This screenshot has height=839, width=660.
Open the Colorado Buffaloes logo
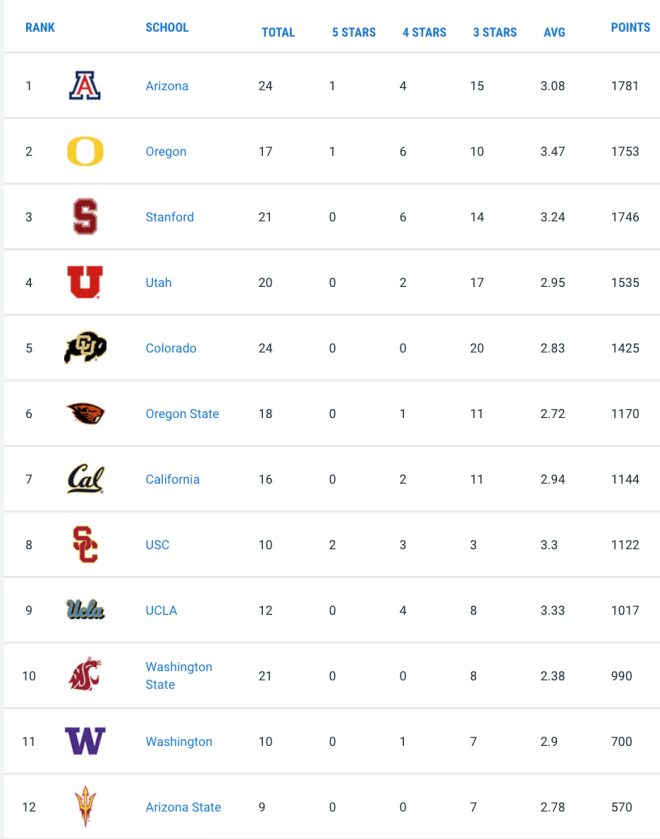click(85, 347)
